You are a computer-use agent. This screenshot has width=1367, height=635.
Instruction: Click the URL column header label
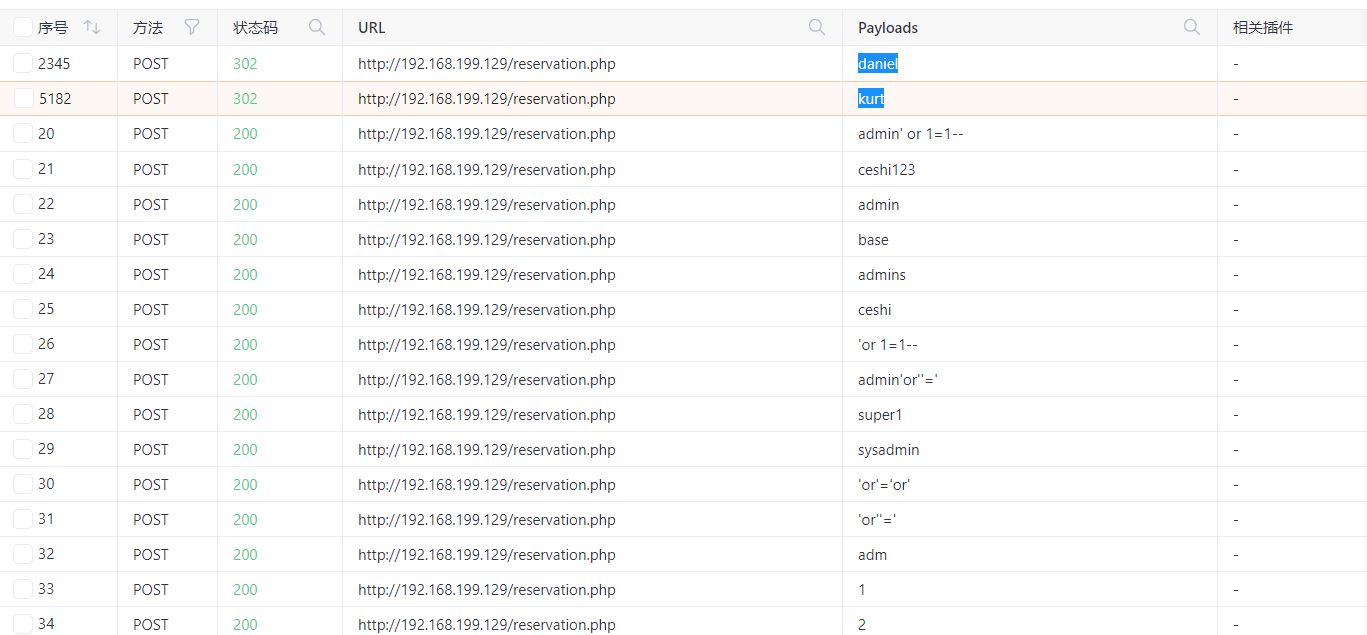[x=372, y=28]
